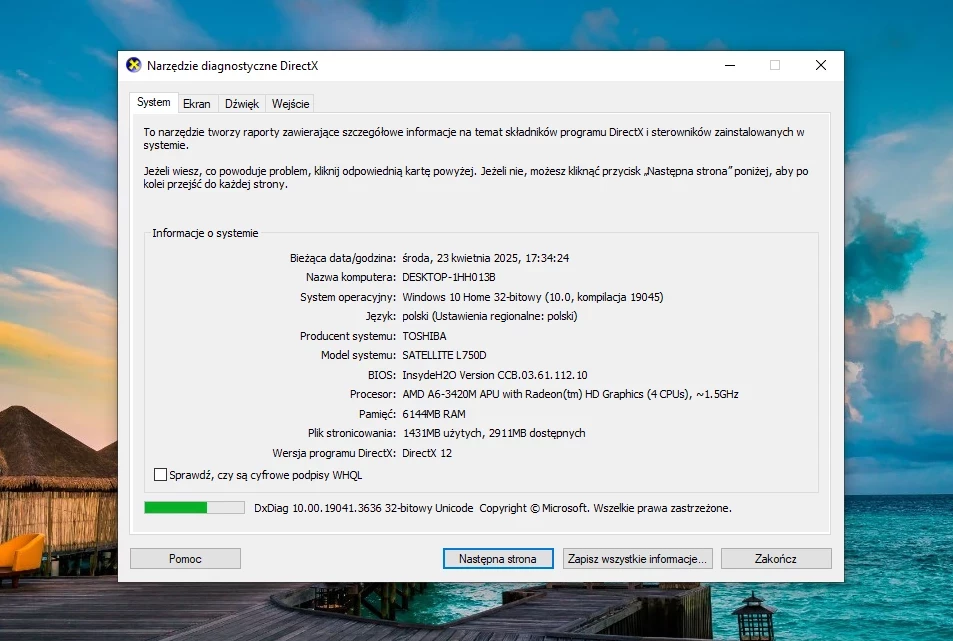953x641 pixels.
Task: Switch to the Ekran tab
Action: [x=196, y=104]
